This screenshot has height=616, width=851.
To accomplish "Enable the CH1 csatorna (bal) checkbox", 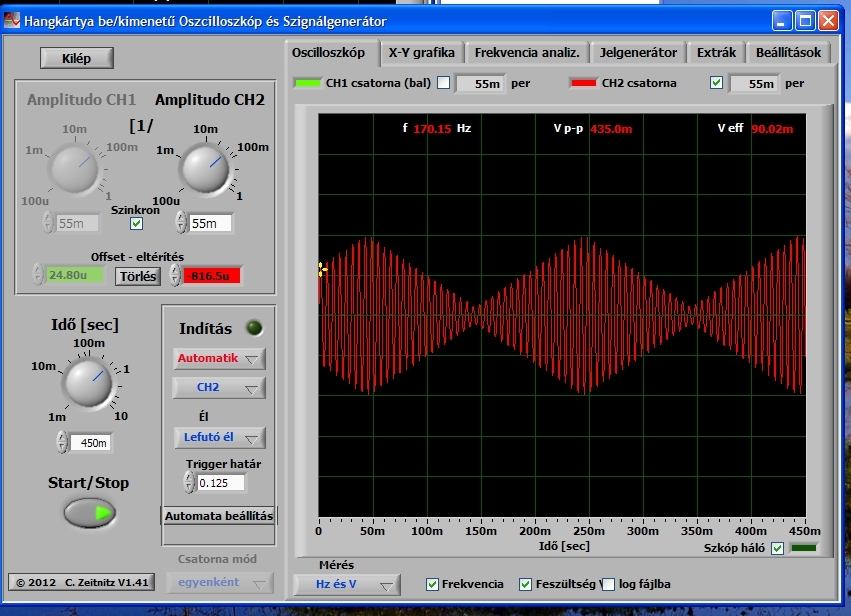I will tap(443, 82).
